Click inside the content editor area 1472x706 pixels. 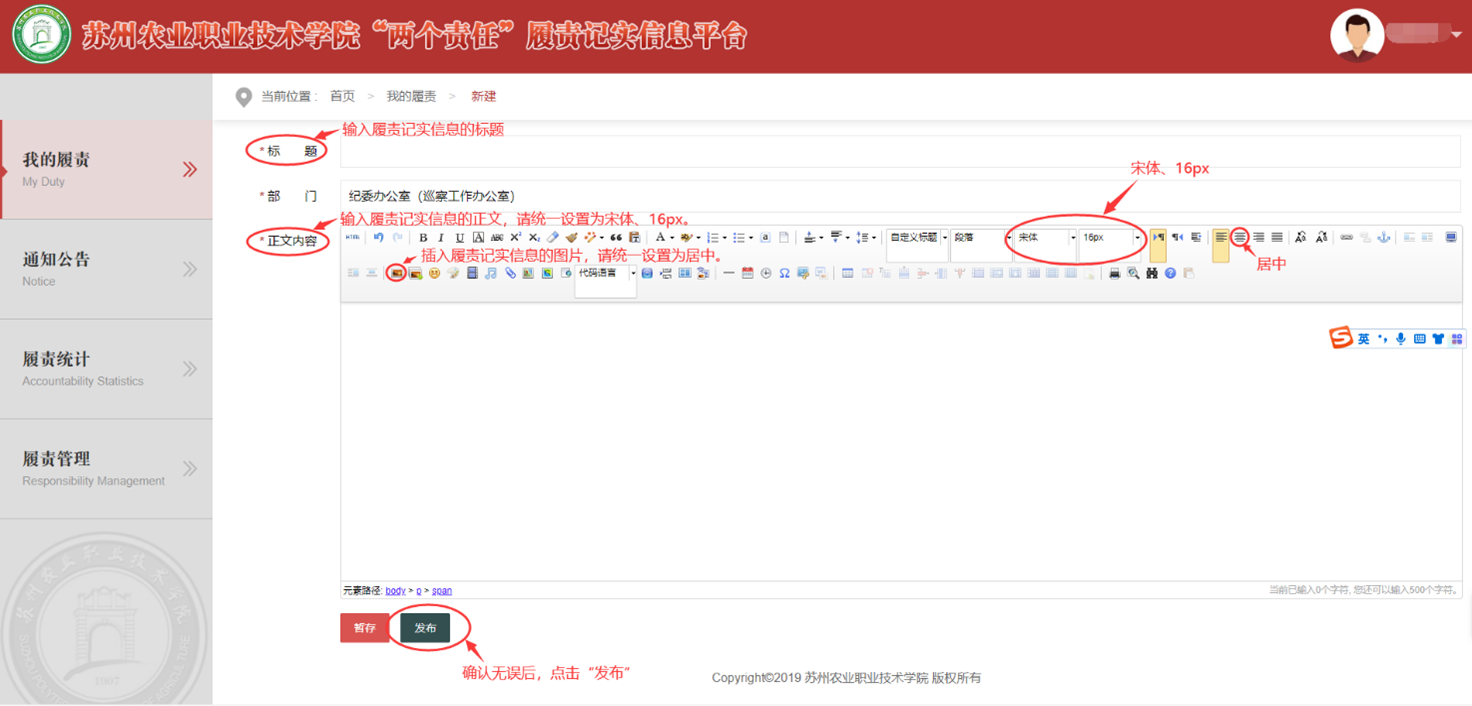[900, 442]
